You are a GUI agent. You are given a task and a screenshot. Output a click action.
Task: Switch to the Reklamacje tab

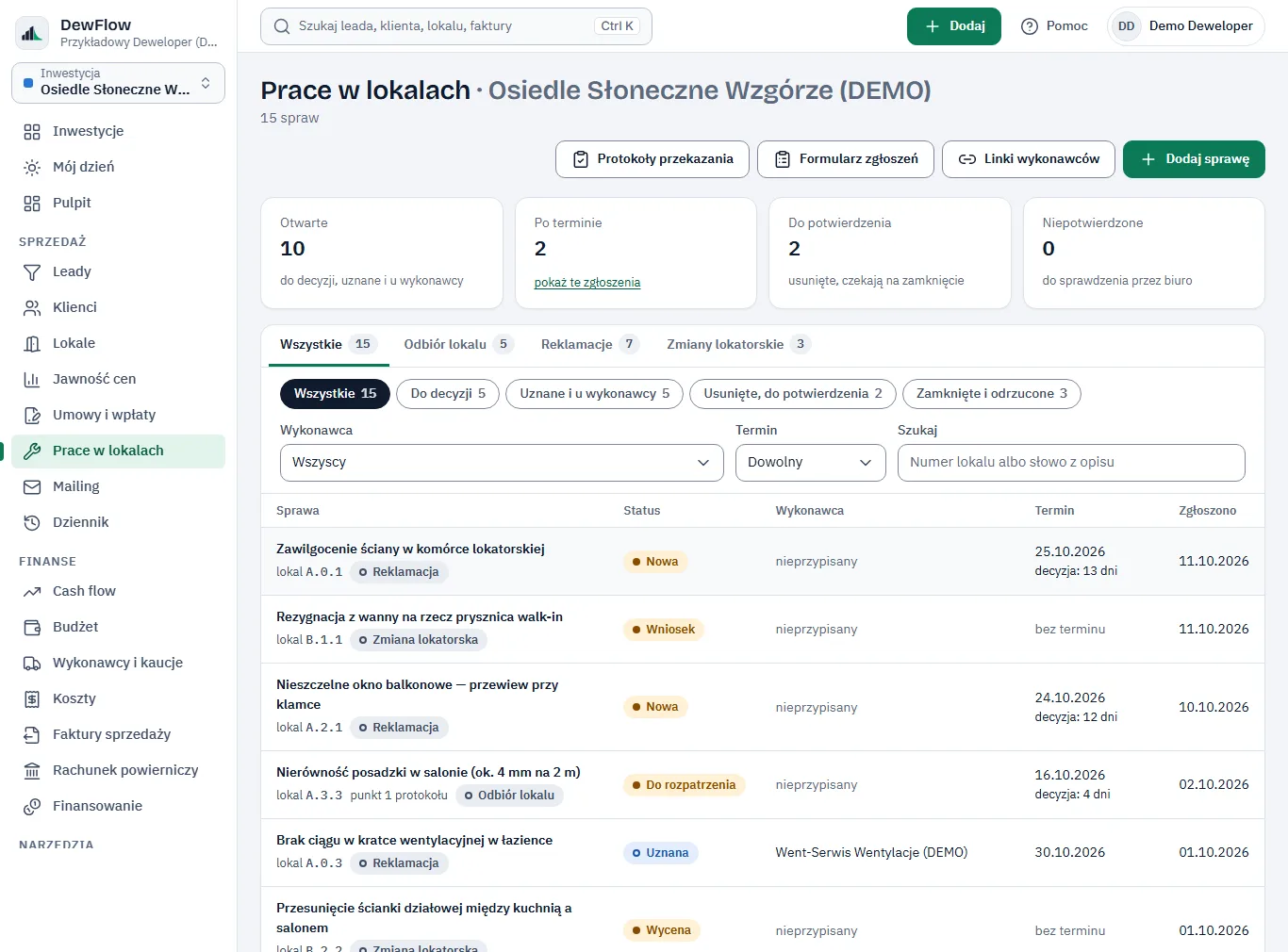(x=589, y=344)
